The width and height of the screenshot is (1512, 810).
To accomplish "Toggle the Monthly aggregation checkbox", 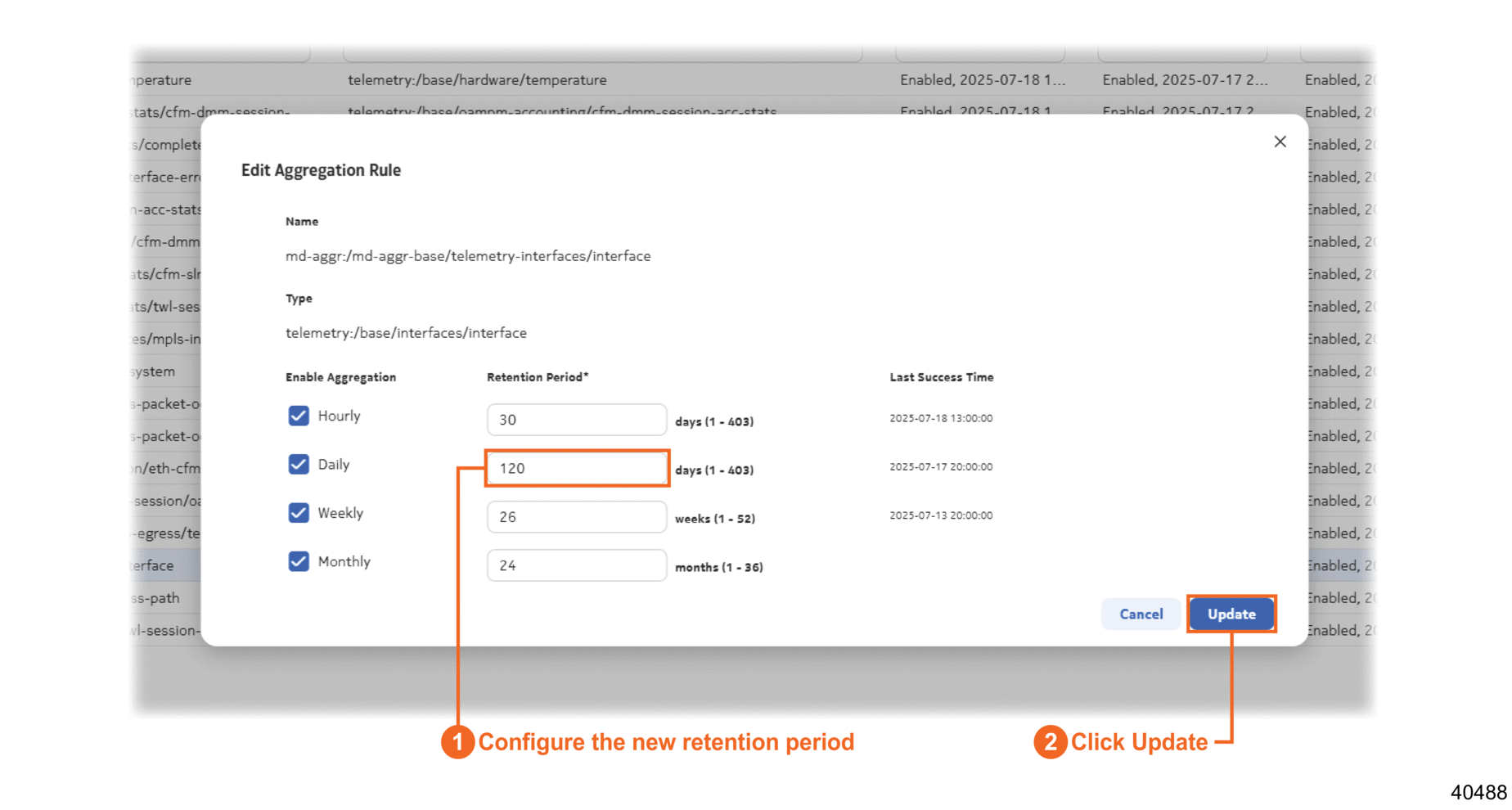I will coord(299,561).
